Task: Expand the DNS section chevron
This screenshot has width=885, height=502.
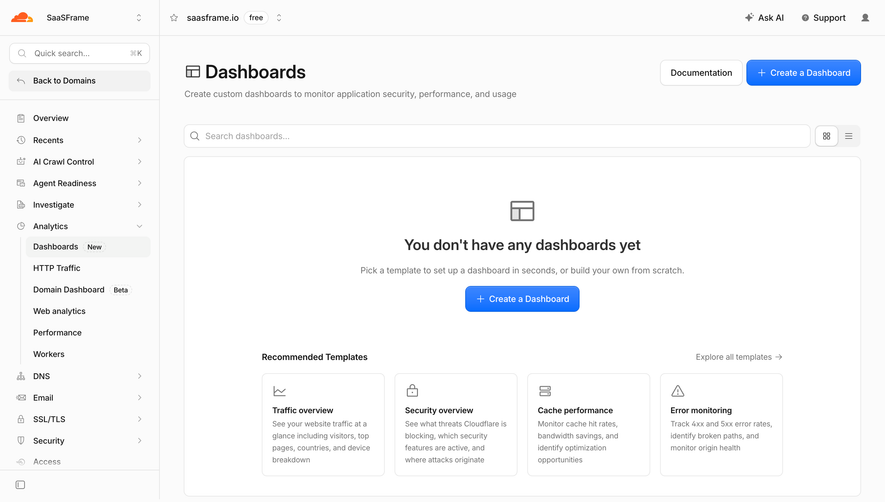Action: click(x=139, y=376)
